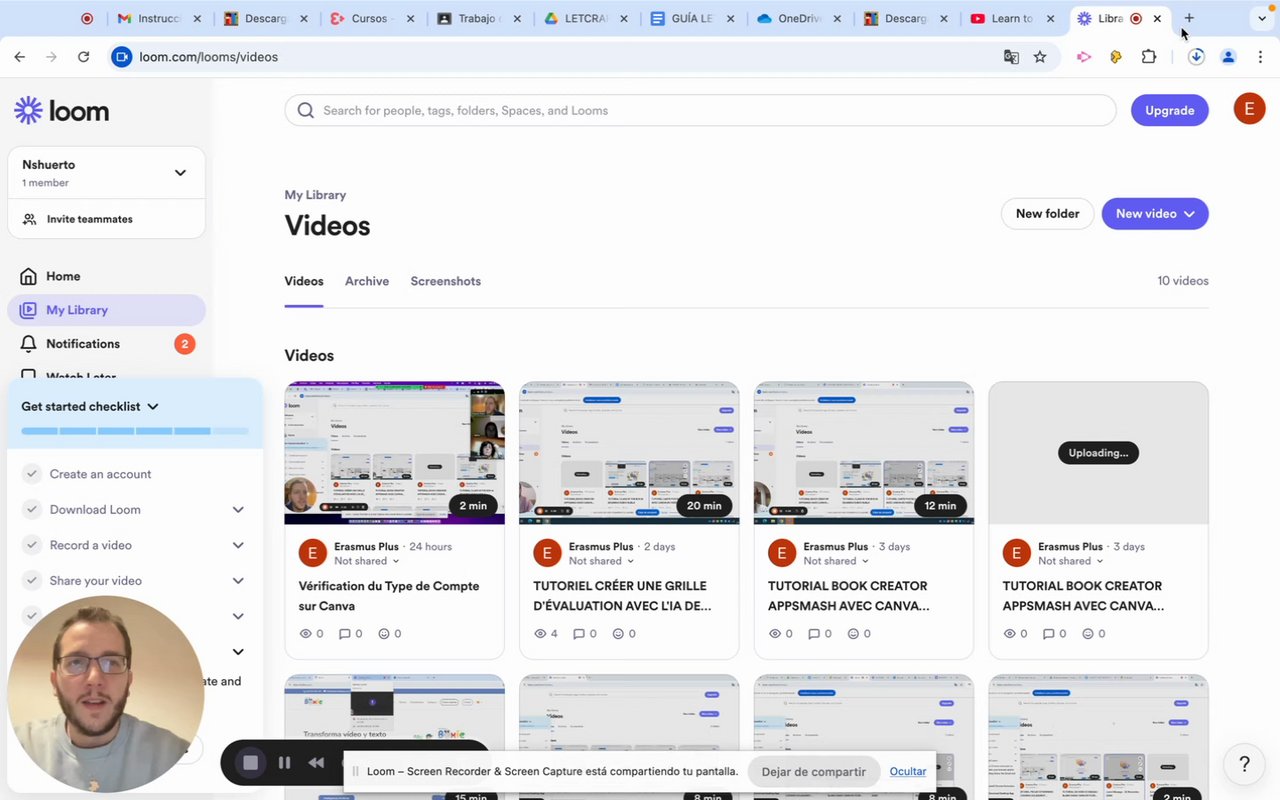Click the views icon on TUTORIEL CRÉER UNE GRILLE video
1280x800 pixels.
[x=541, y=634]
